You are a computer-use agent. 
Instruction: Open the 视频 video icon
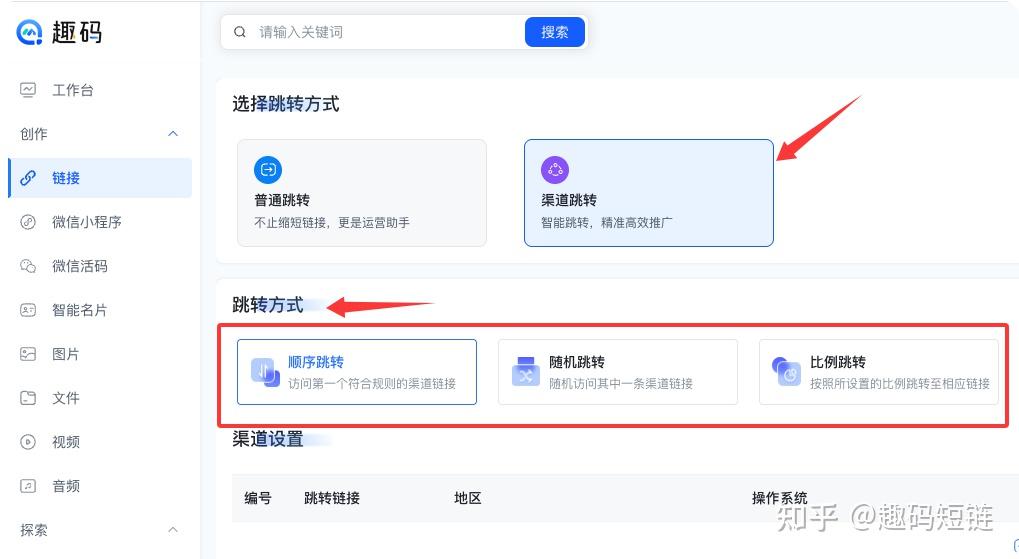[x=28, y=442]
